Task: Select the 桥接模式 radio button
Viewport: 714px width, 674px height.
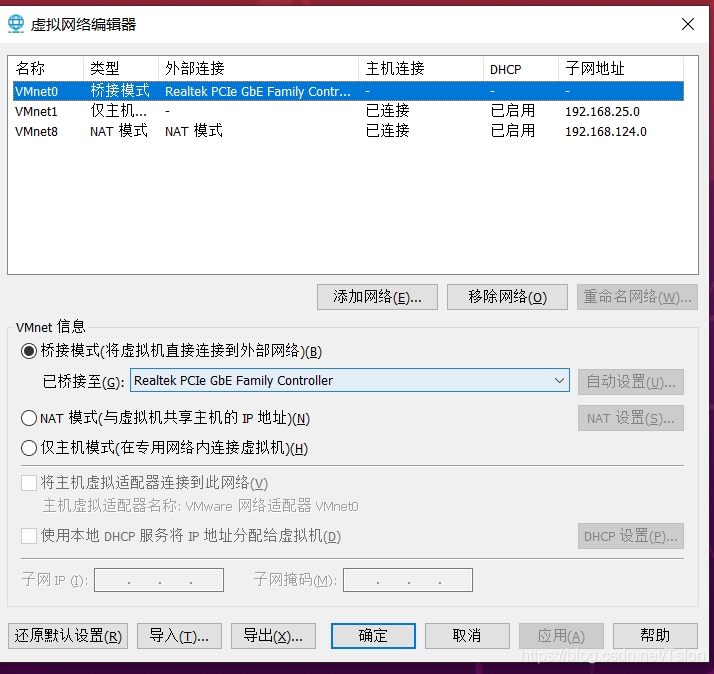Action: [29, 351]
